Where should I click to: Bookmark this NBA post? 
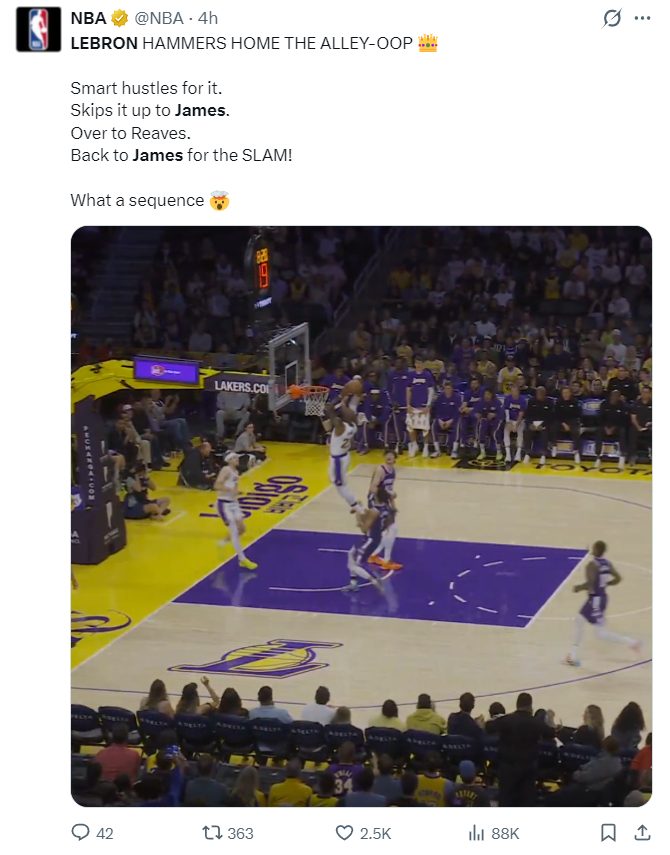[608, 832]
